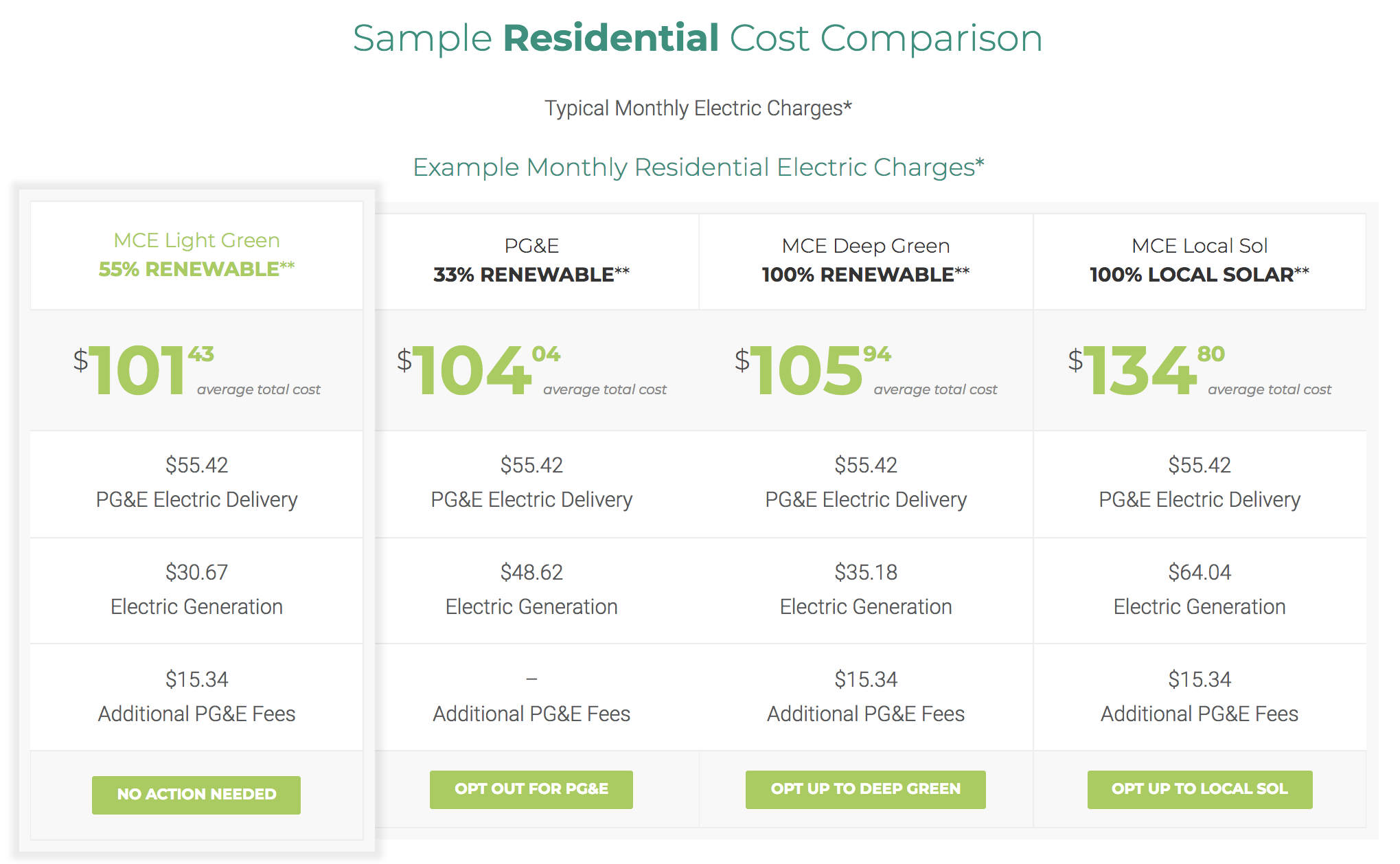
Task: Click the $101.43 average total cost
Action: point(143,371)
